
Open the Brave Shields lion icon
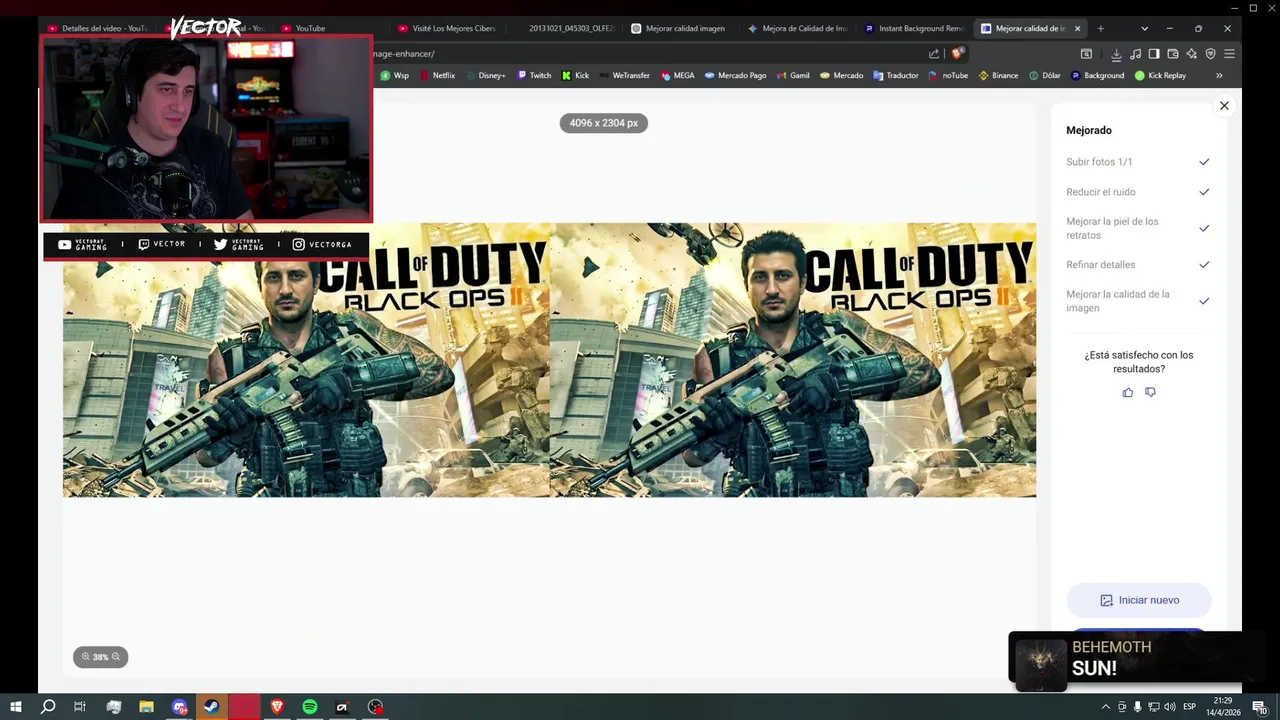tap(957, 54)
